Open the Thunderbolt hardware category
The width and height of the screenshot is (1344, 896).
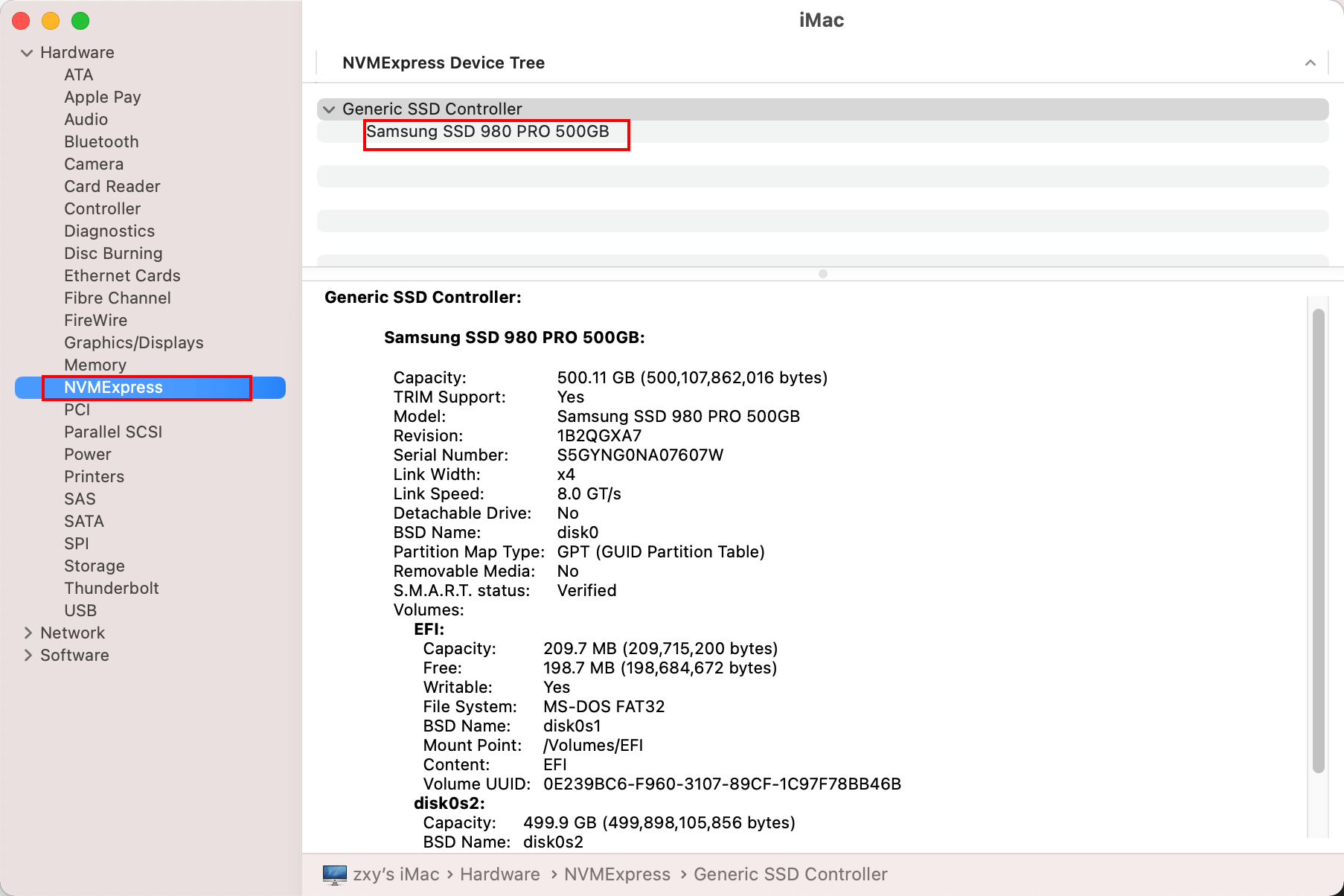pos(112,588)
